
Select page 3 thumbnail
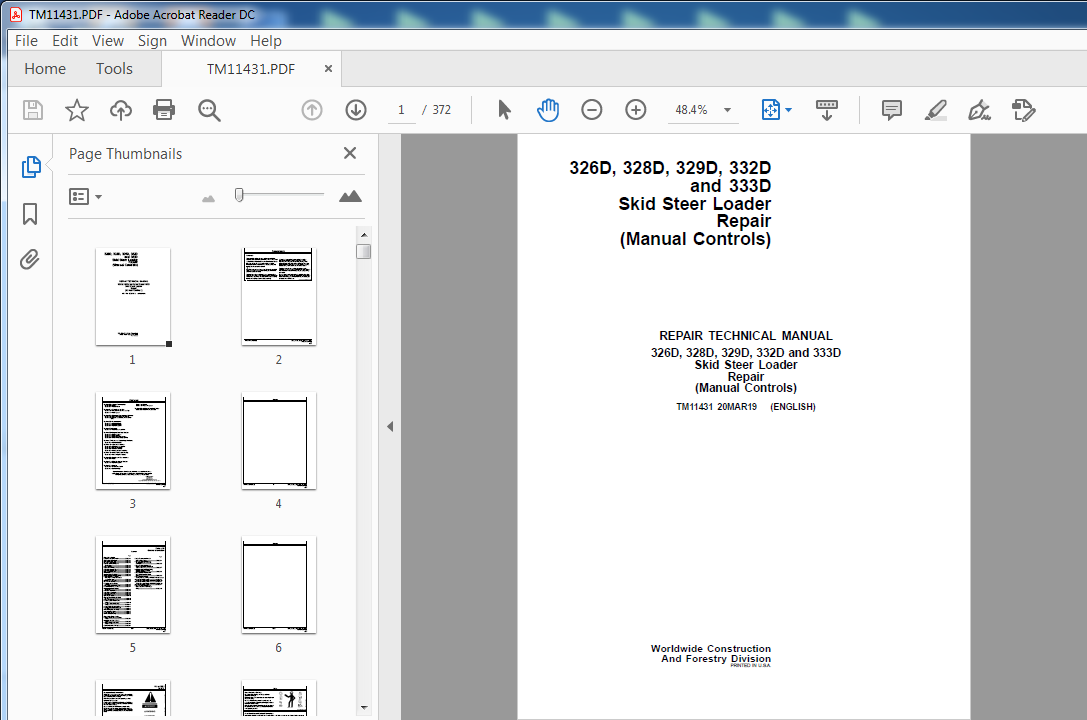[132, 441]
